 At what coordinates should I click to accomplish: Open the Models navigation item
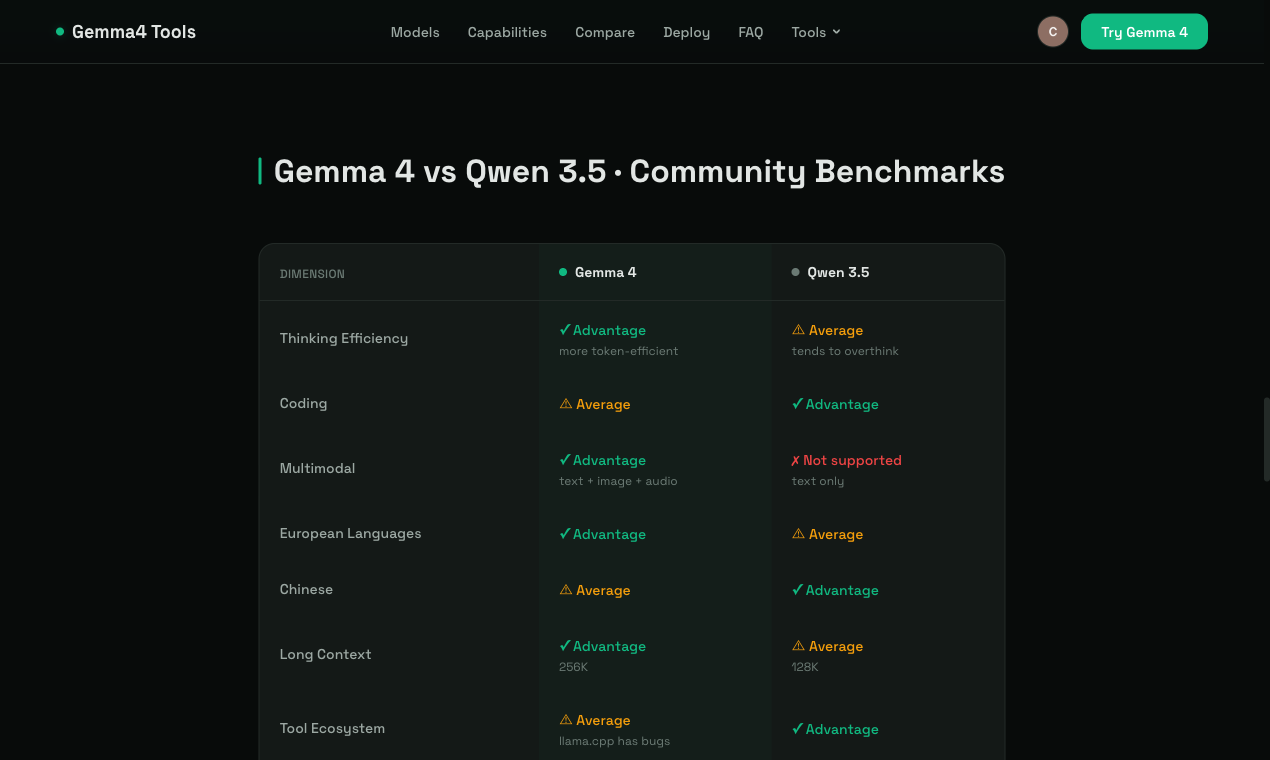pyautogui.click(x=415, y=32)
